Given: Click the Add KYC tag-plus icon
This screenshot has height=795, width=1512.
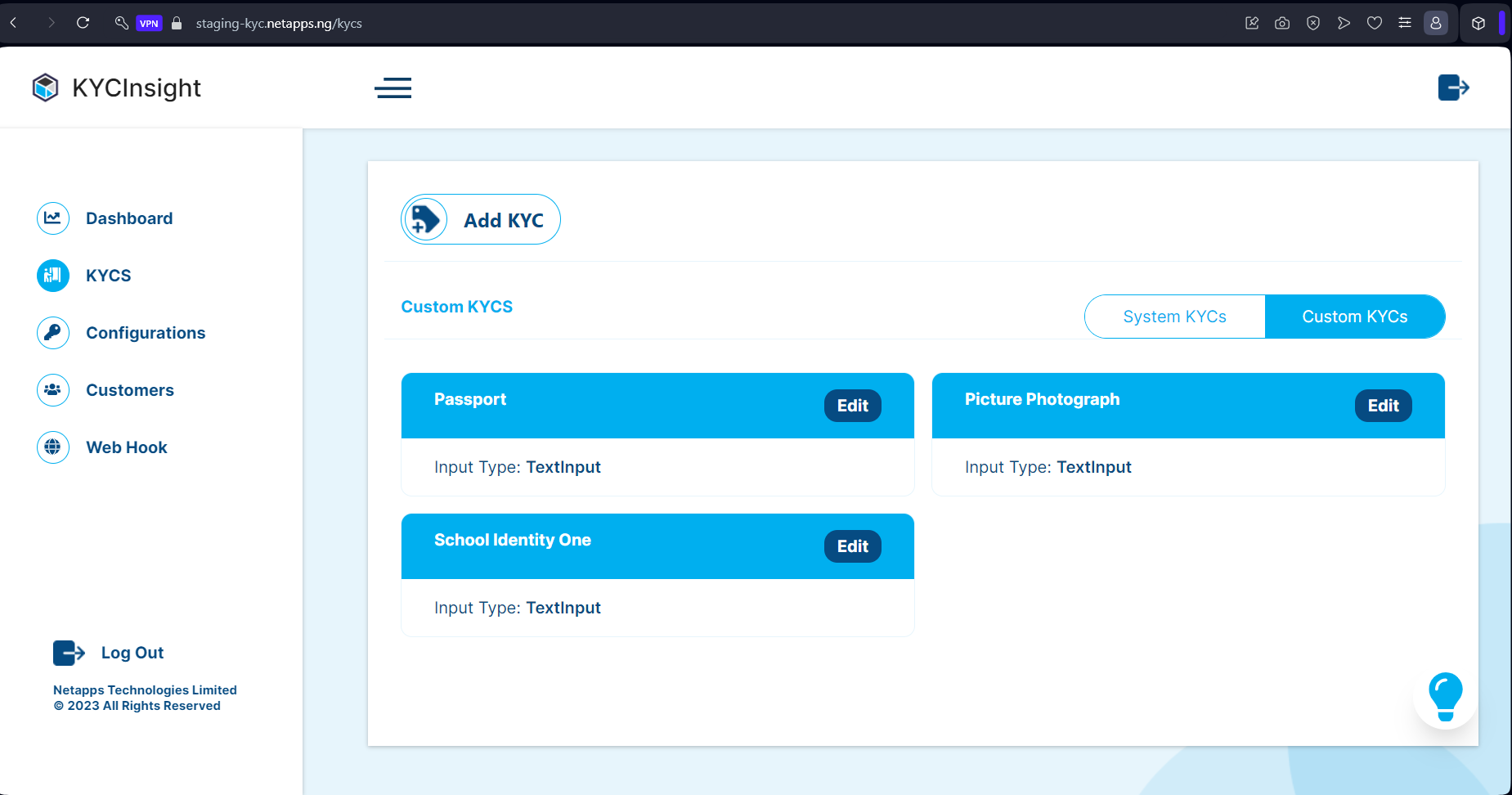Looking at the screenshot, I should click(425, 219).
